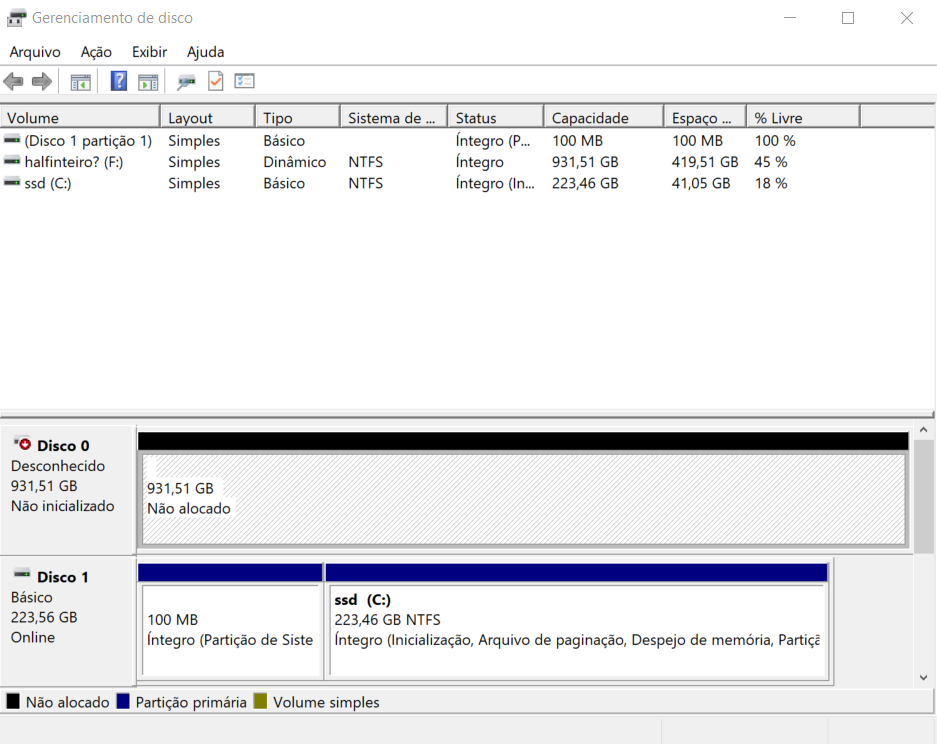Sort by the Espaço... column header

pyautogui.click(x=706, y=118)
